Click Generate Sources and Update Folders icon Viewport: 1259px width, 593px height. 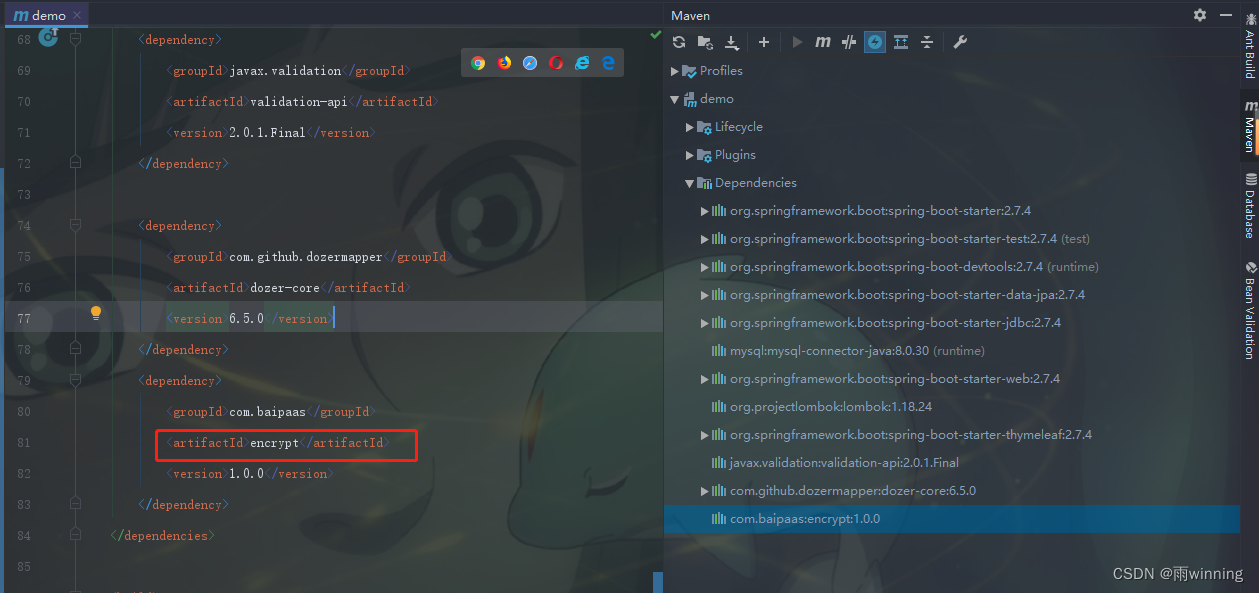[x=705, y=42]
